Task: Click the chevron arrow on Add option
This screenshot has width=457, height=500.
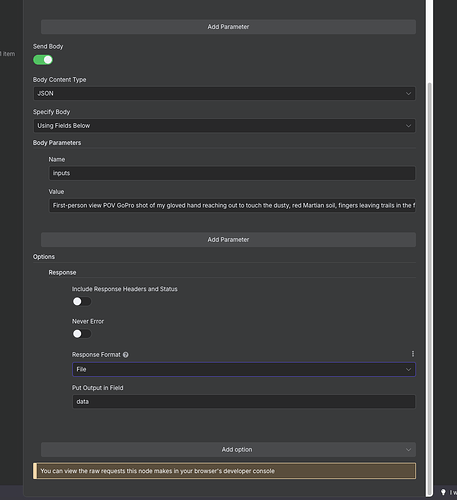Action: [x=408, y=450]
